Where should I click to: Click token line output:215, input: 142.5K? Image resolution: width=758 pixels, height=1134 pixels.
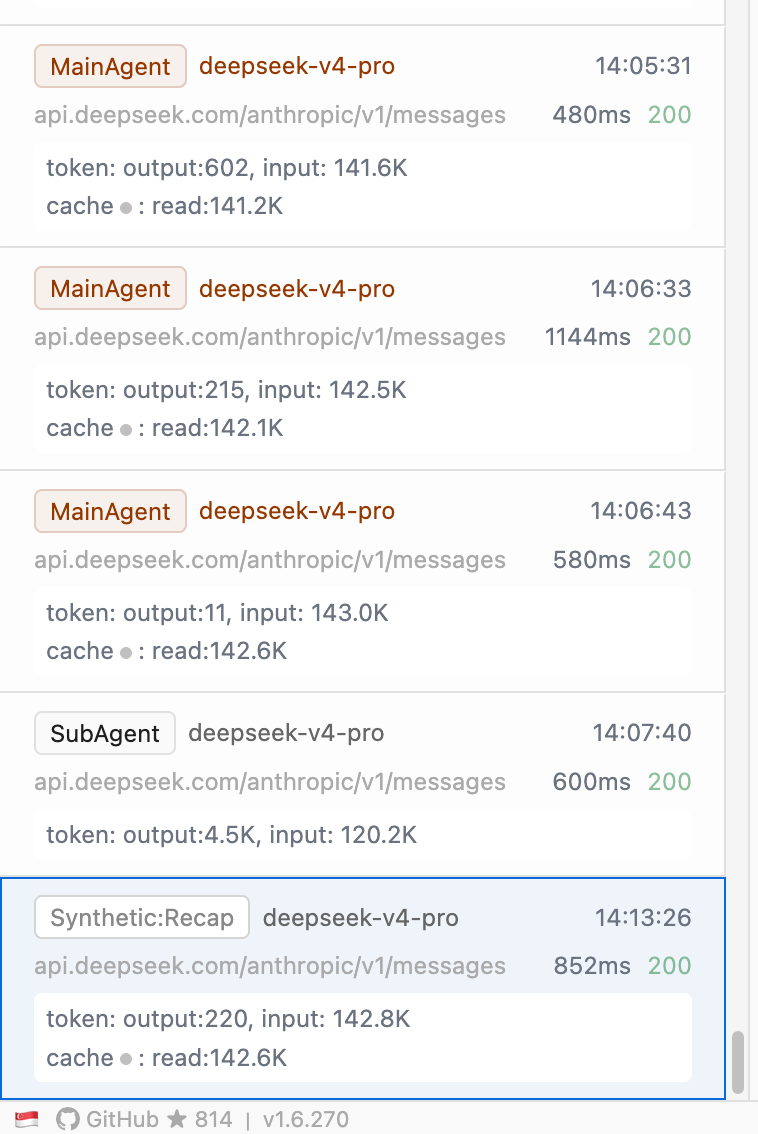click(x=226, y=391)
